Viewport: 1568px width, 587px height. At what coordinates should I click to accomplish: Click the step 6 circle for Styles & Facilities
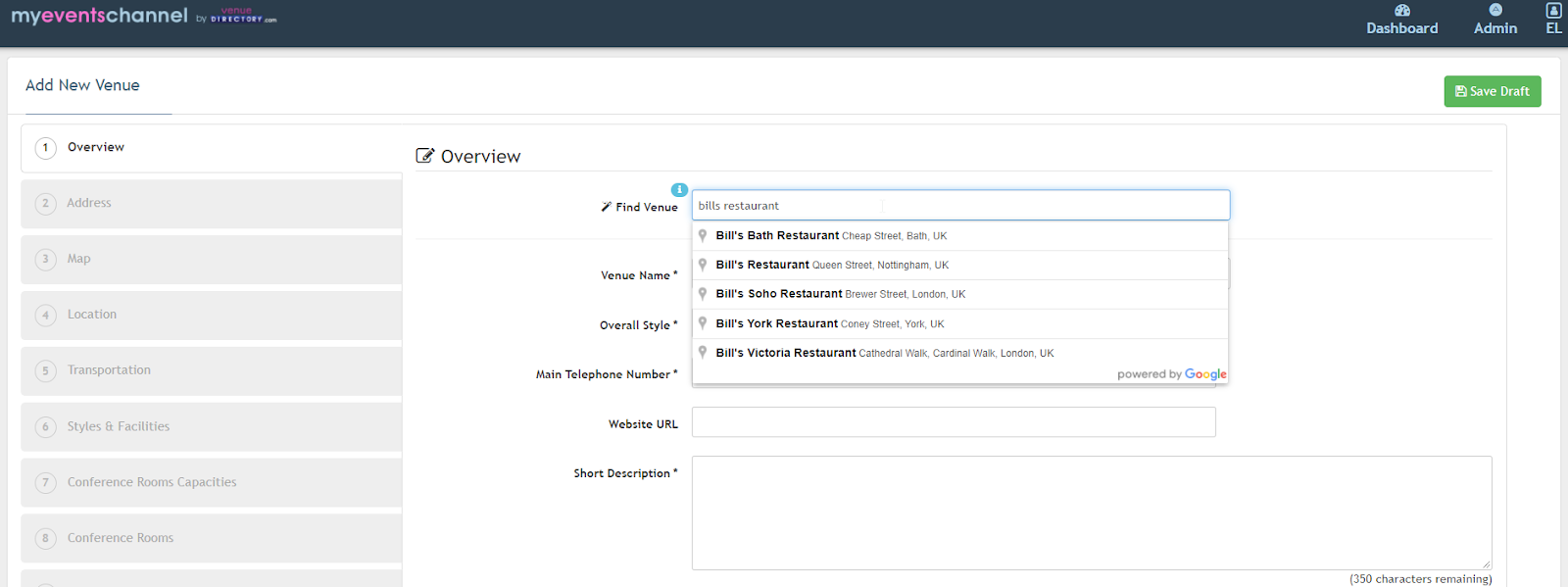click(45, 427)
